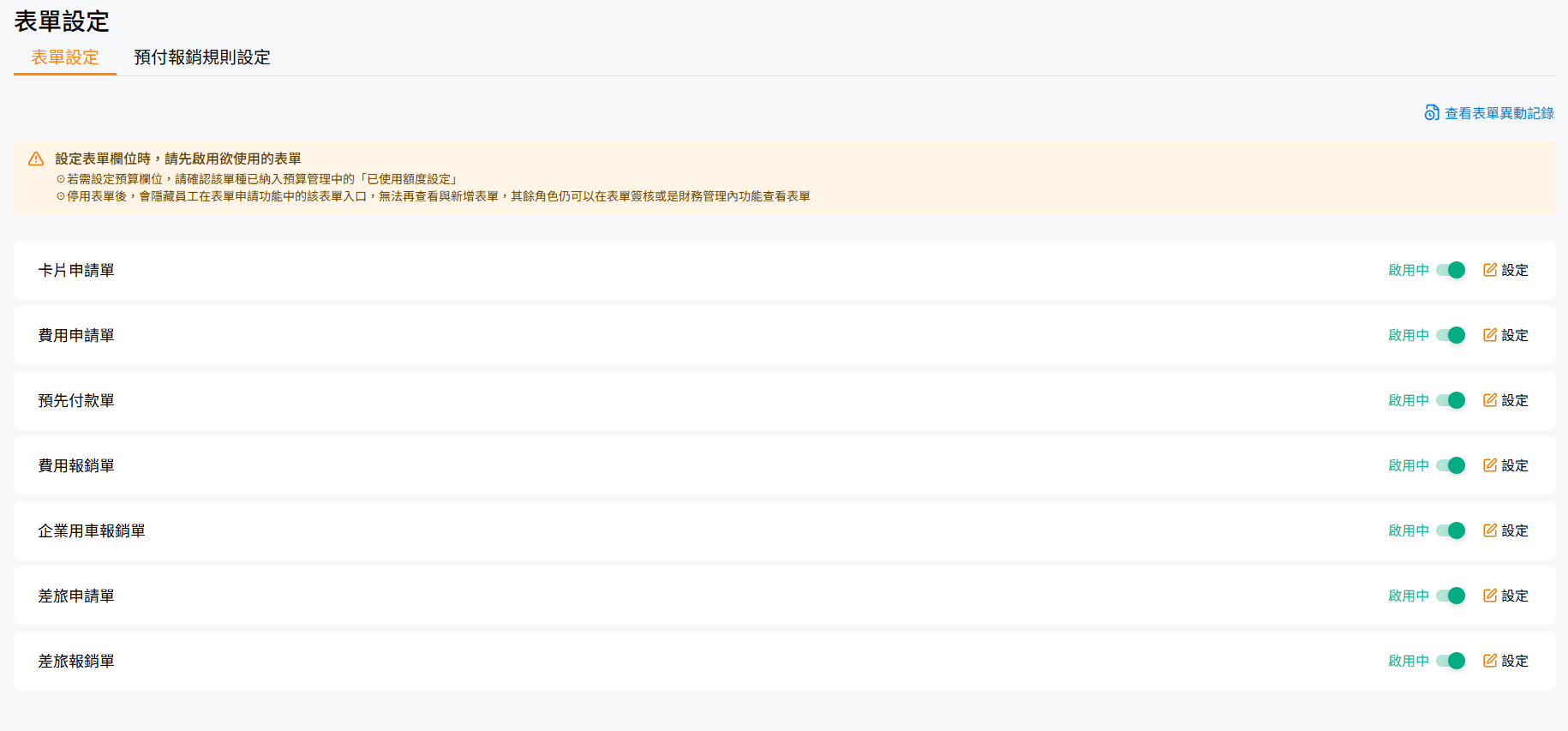Disable the 差旅申請單 toggle
Screen dimensions: 1568x731
[x=1451, y=596]
